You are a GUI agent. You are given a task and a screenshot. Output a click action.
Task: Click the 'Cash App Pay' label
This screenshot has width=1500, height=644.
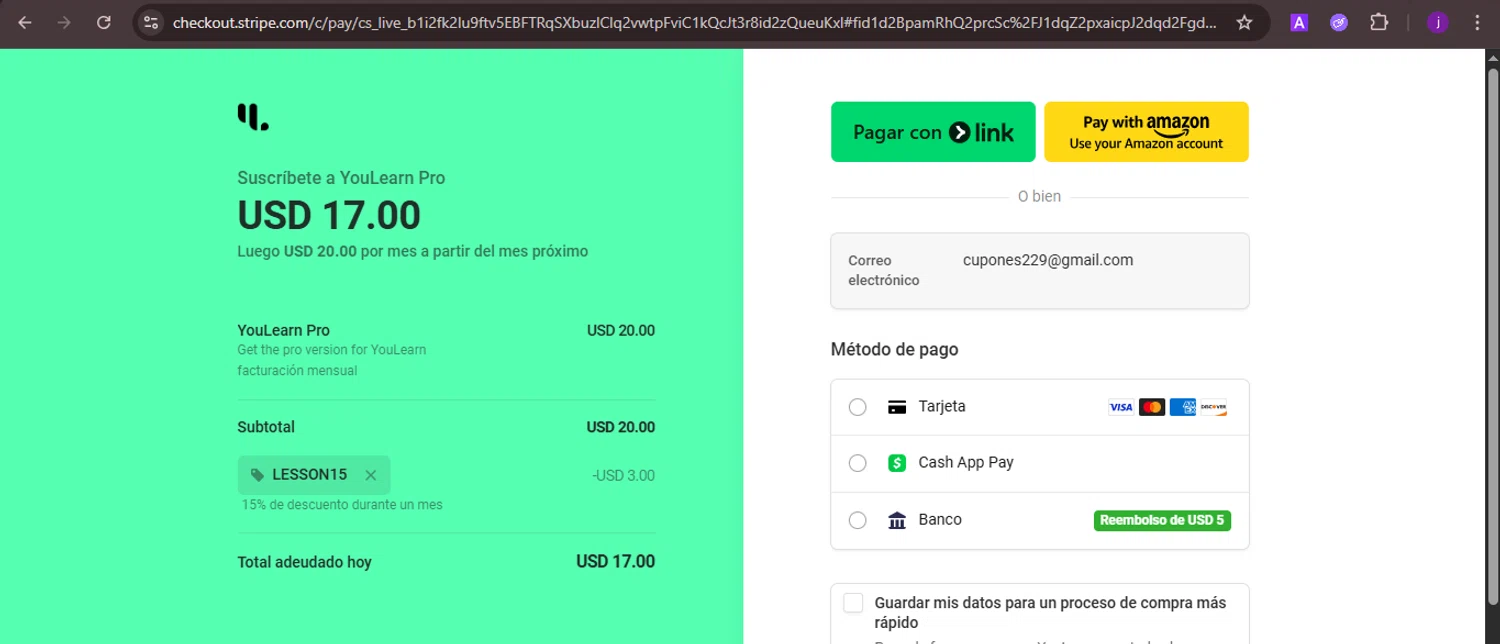point(966,462)
